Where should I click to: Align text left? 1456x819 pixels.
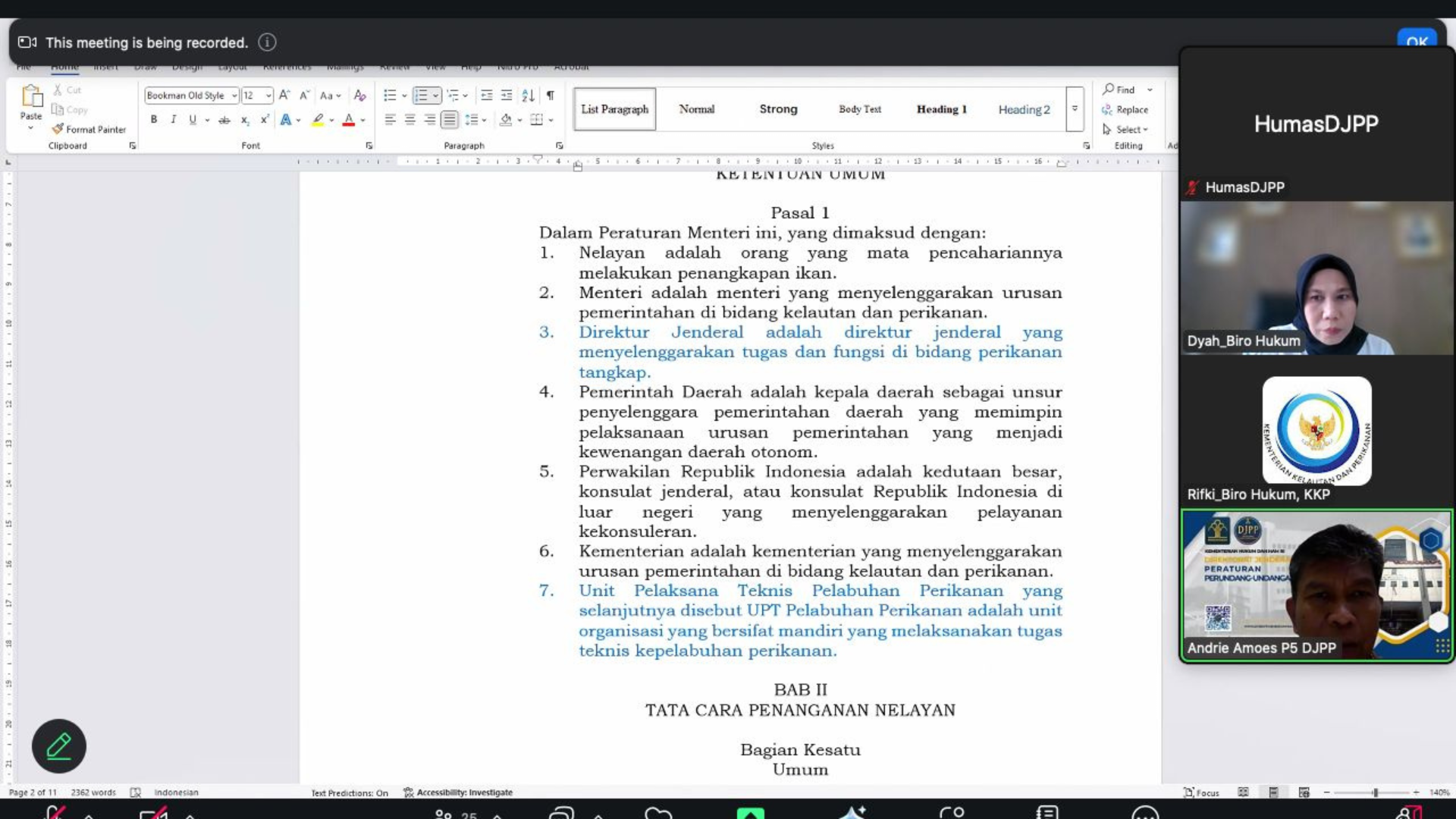pos(391,120)
